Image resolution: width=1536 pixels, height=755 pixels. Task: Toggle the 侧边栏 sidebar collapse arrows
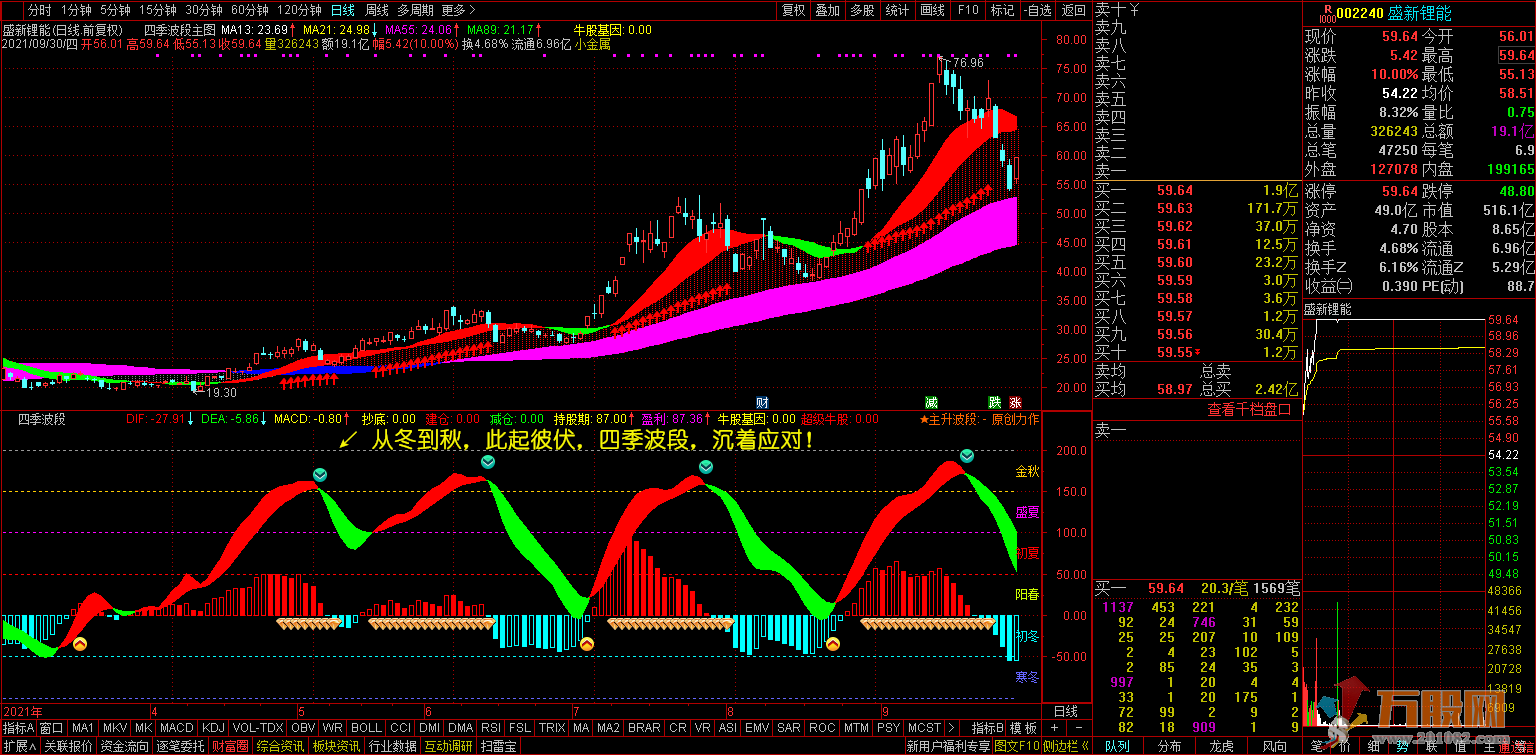click(x=1085, y=746)
